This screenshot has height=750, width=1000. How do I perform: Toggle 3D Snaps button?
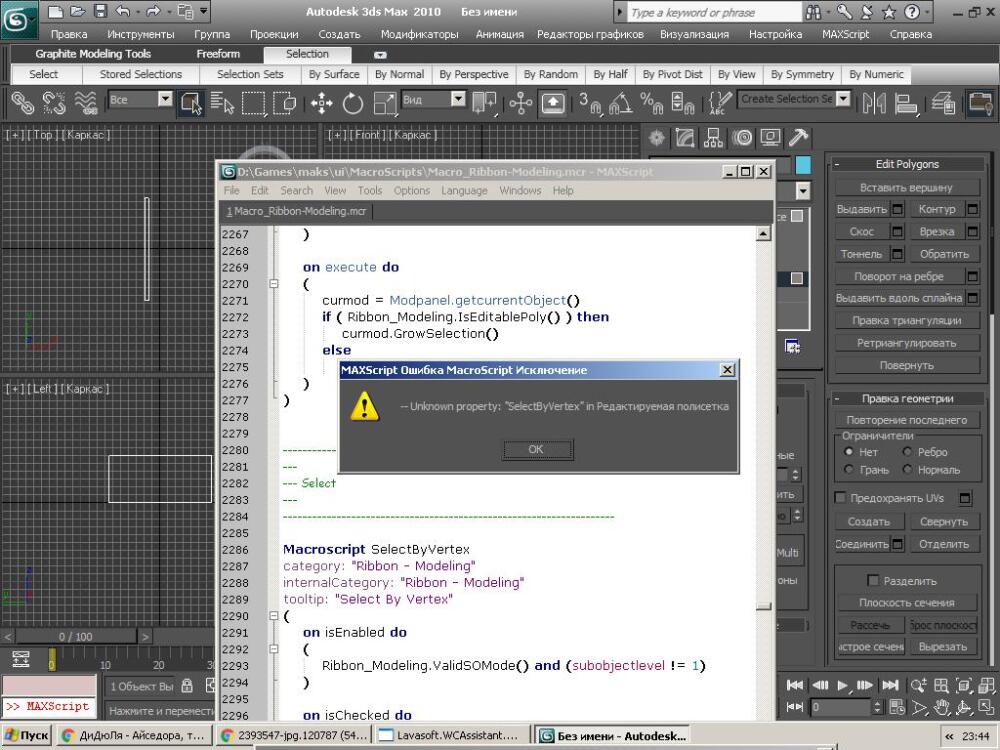590,102
